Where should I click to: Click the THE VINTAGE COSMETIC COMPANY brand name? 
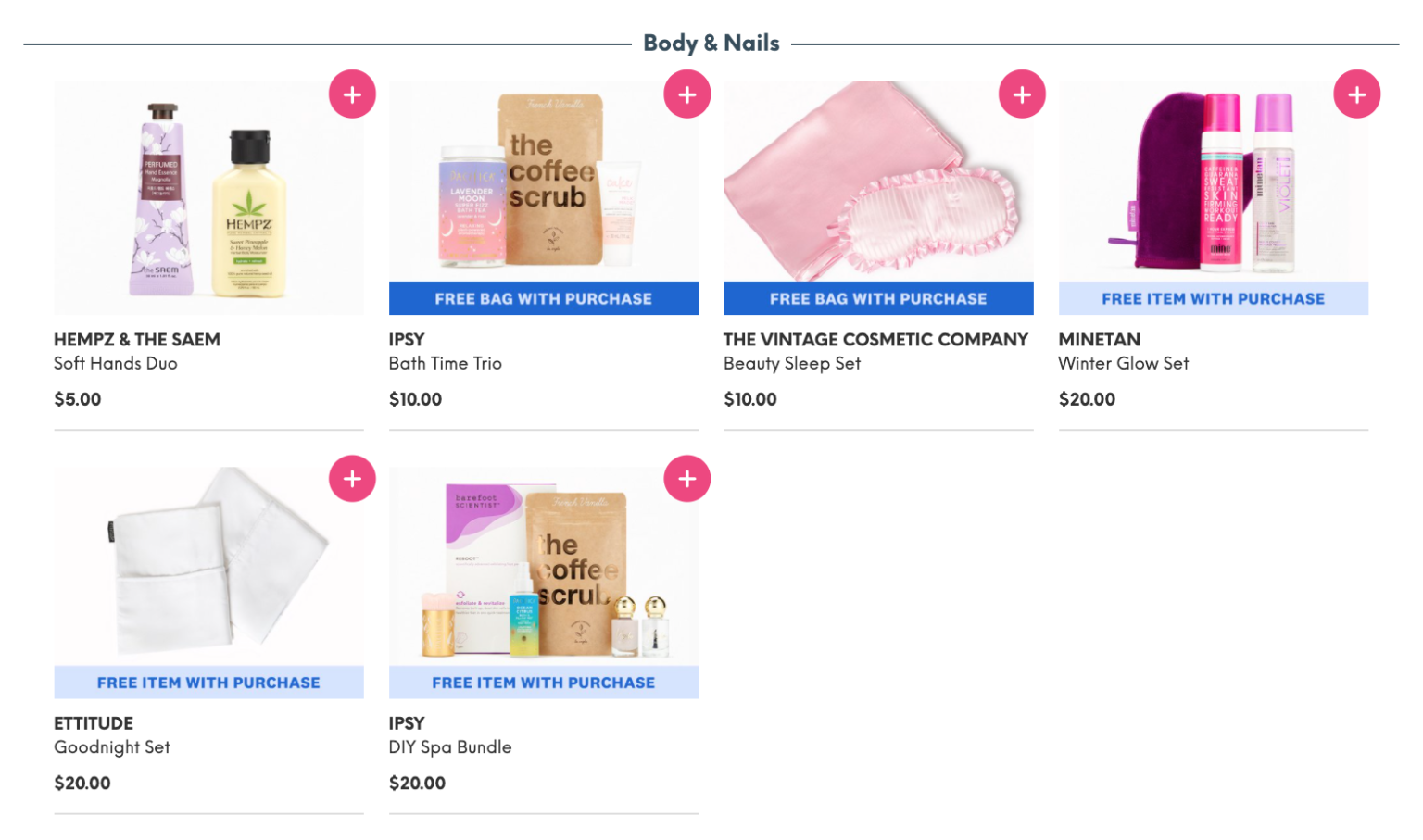point(875,340)
